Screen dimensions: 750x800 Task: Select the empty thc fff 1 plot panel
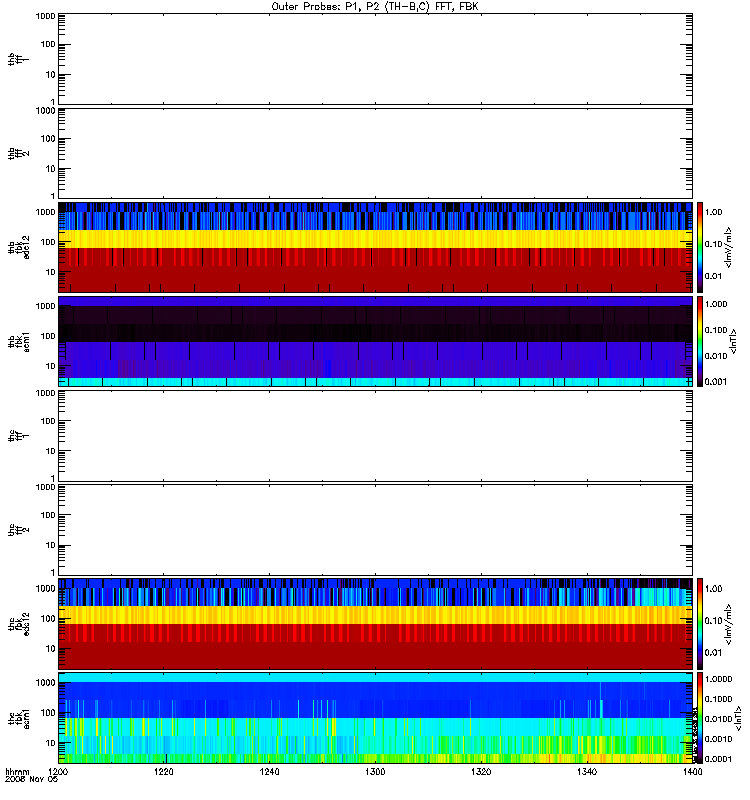point(376,436)
